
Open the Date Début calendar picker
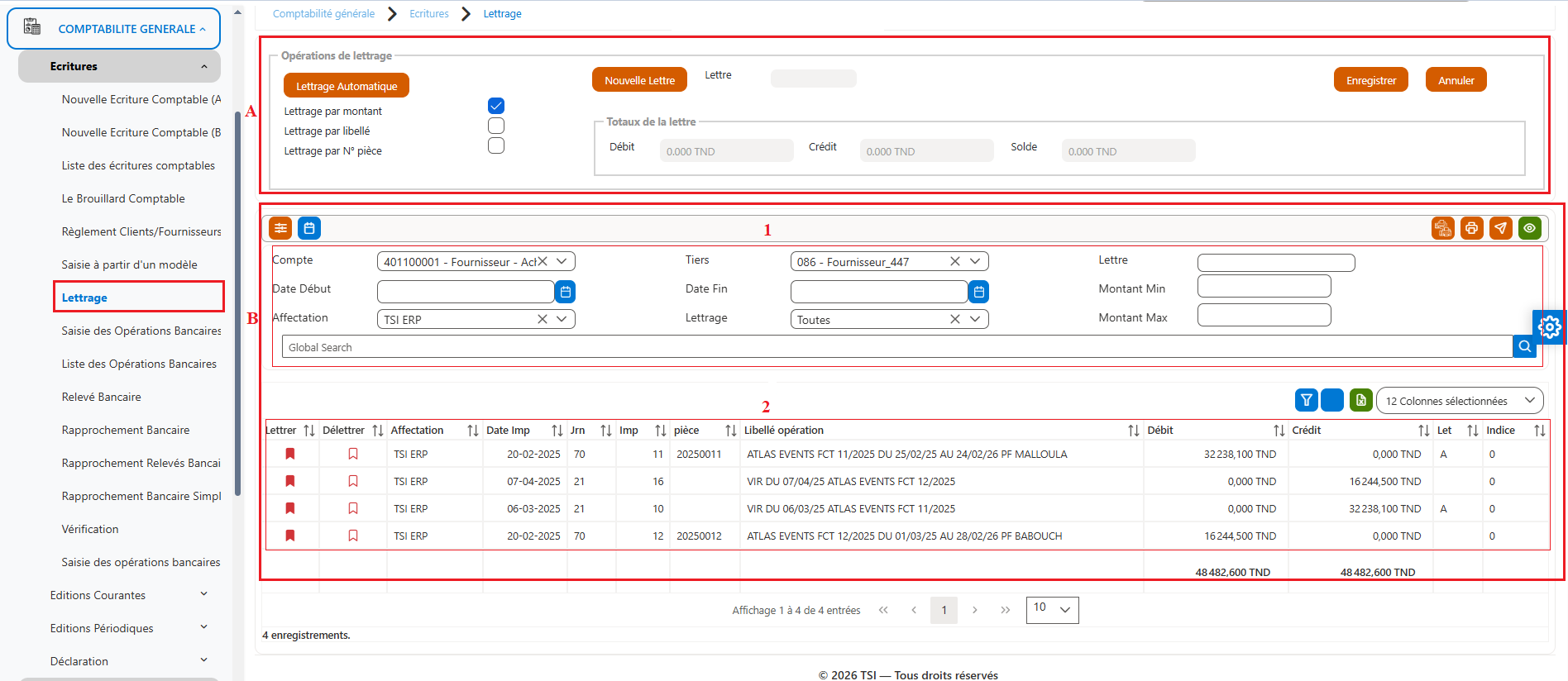(x=565, y=292)
